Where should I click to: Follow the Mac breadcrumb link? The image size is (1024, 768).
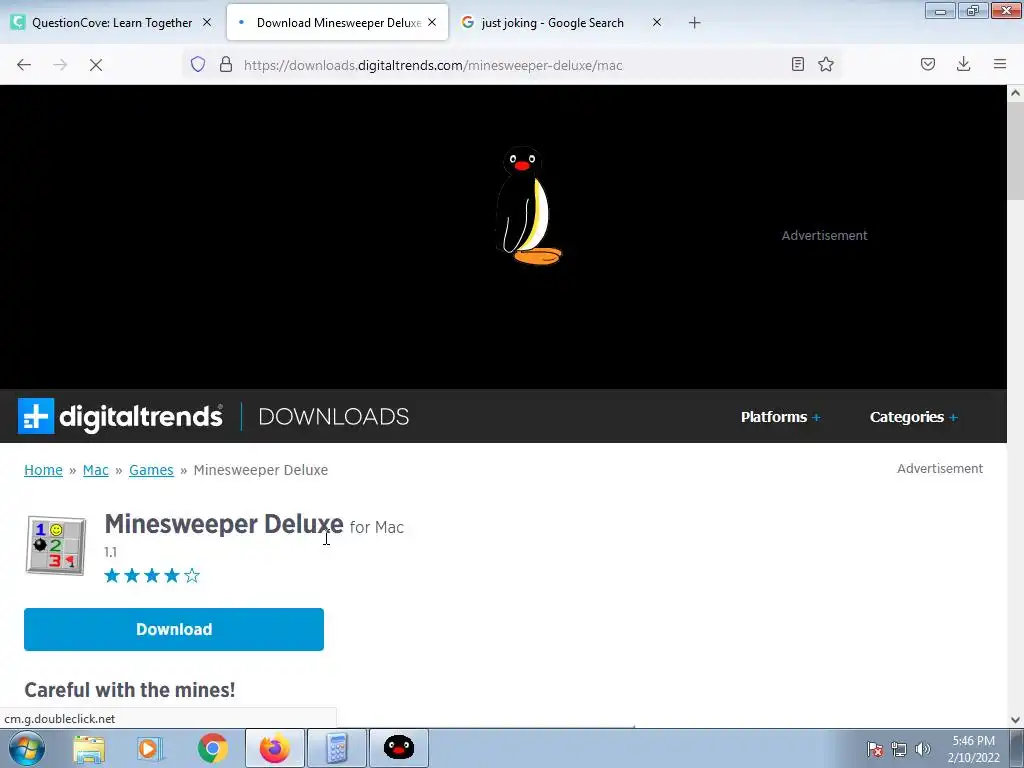95,470
